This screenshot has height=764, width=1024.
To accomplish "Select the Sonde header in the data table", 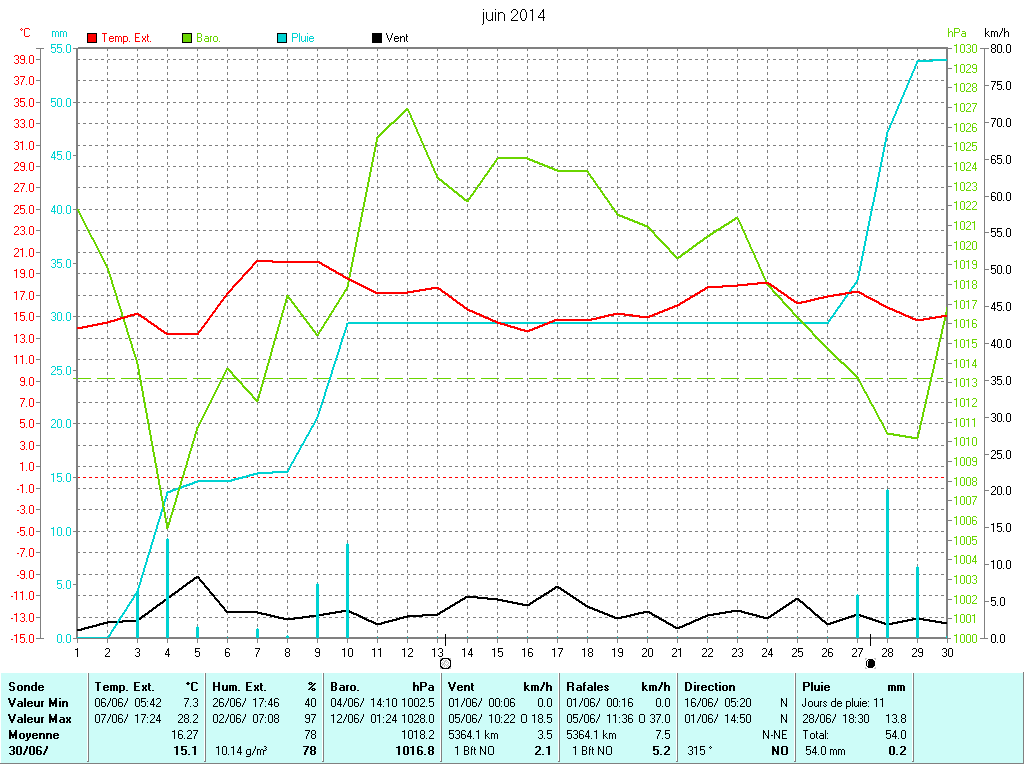I will pyautogui.click(x=27, y=687).
